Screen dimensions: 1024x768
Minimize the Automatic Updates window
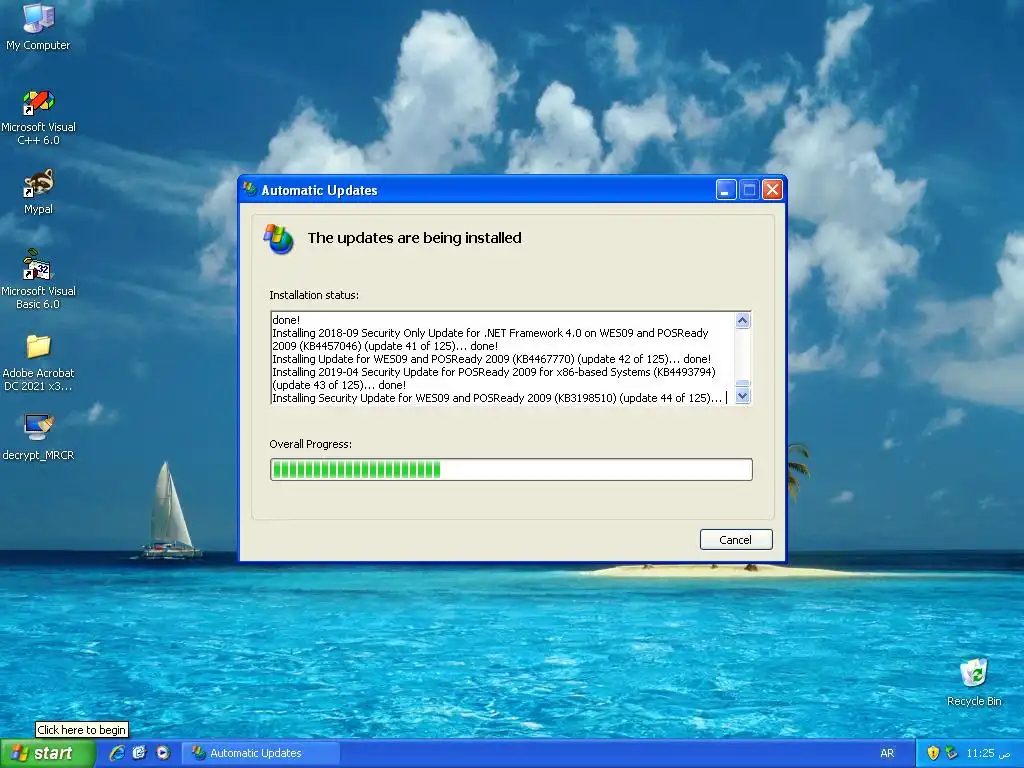tap(726, 190)
